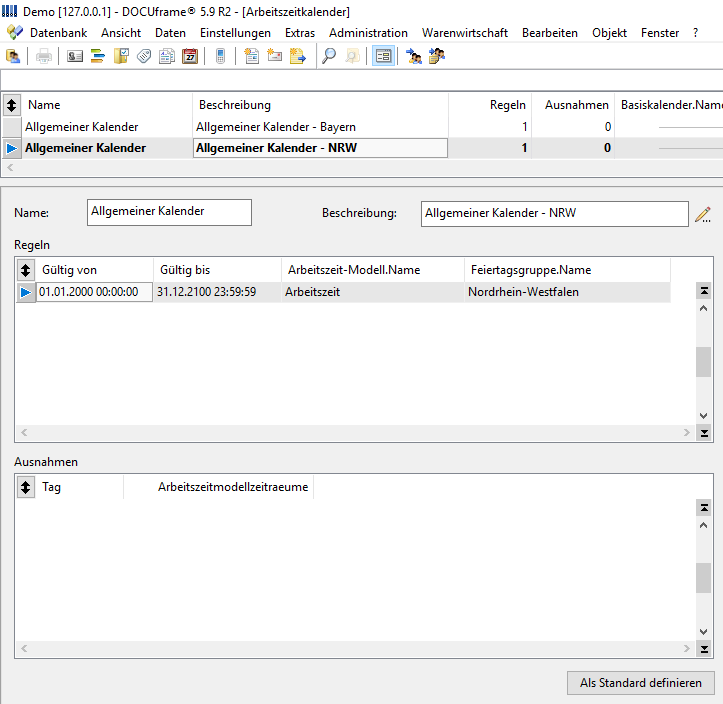Click the users with note forward icon
The width and height of the screenshot is (723, 704).
(437, 56)
